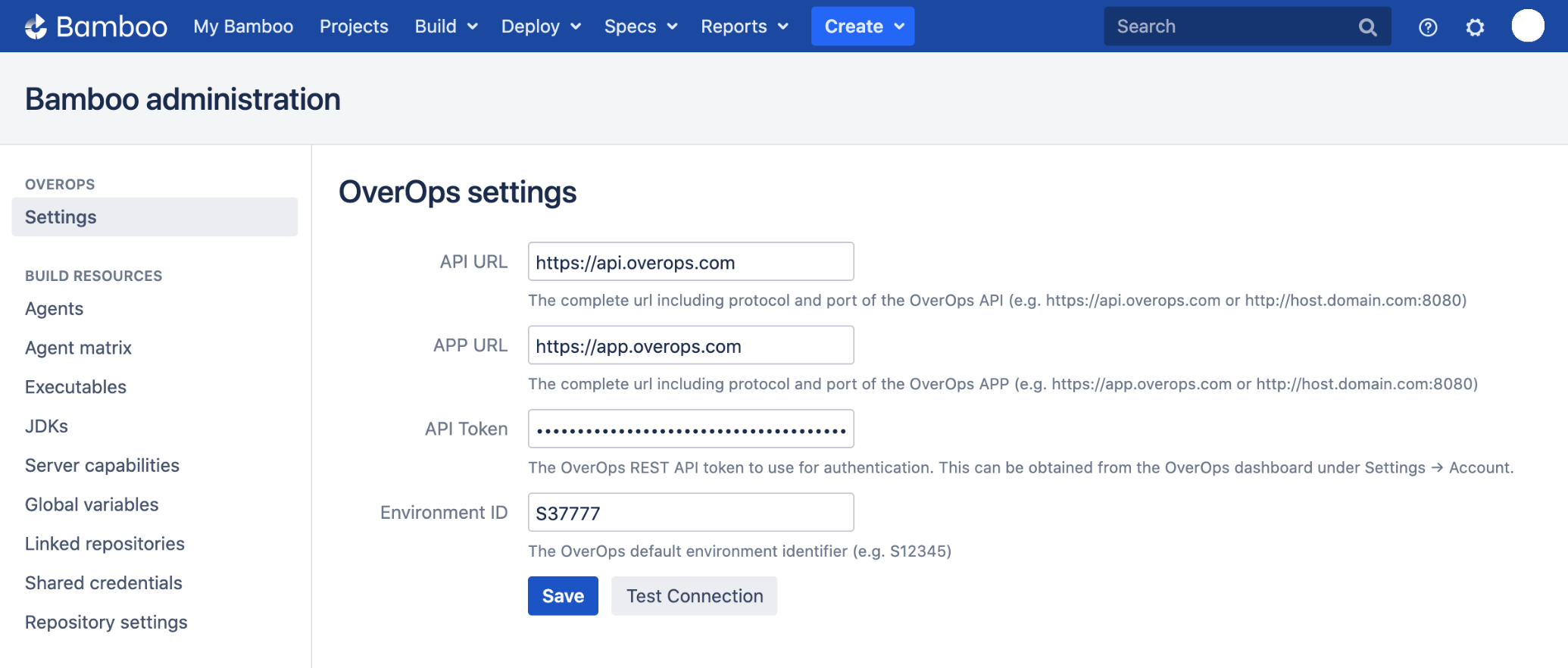Go to My Bamboo
Screen dimensions: 1568x668
[x=243, y=27]
